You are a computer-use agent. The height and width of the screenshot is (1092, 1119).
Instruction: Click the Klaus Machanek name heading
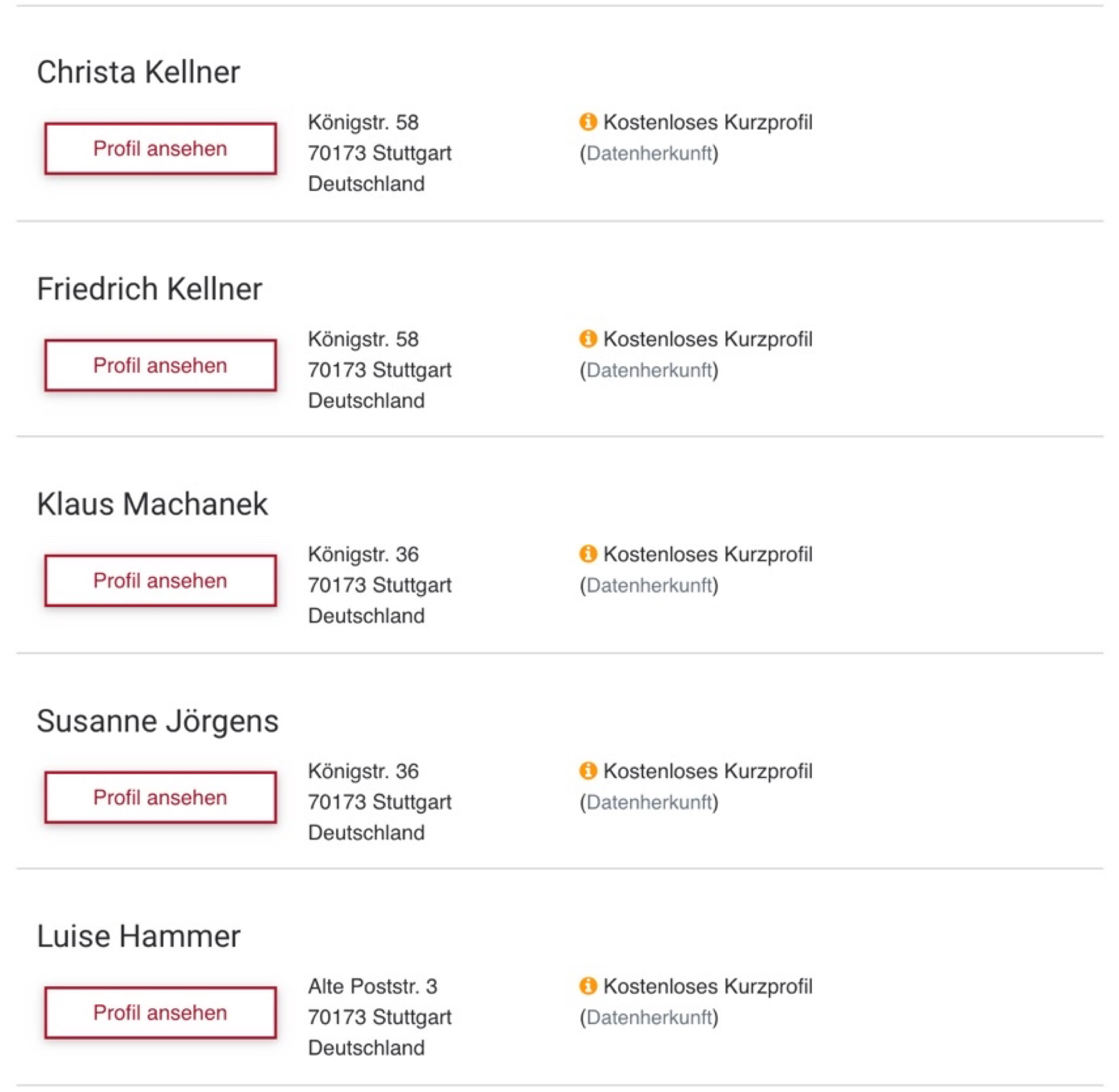[x=152, y=504]
